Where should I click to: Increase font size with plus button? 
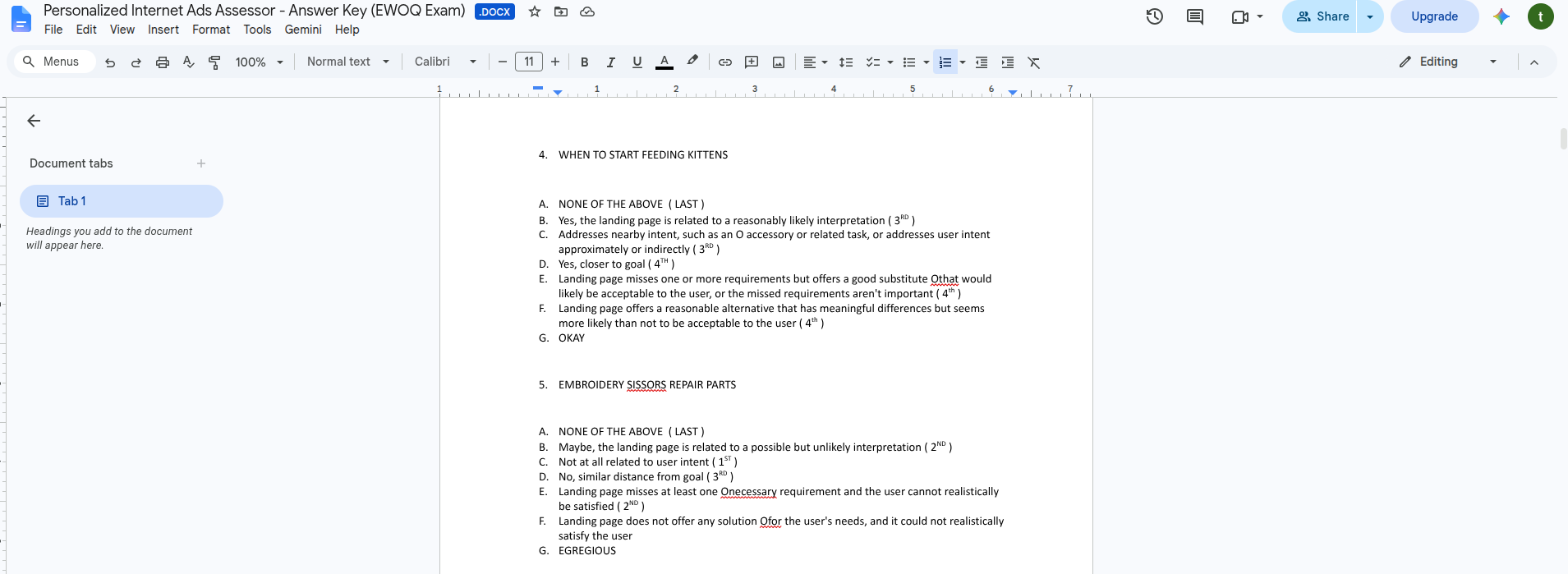[x=555, y=62]
